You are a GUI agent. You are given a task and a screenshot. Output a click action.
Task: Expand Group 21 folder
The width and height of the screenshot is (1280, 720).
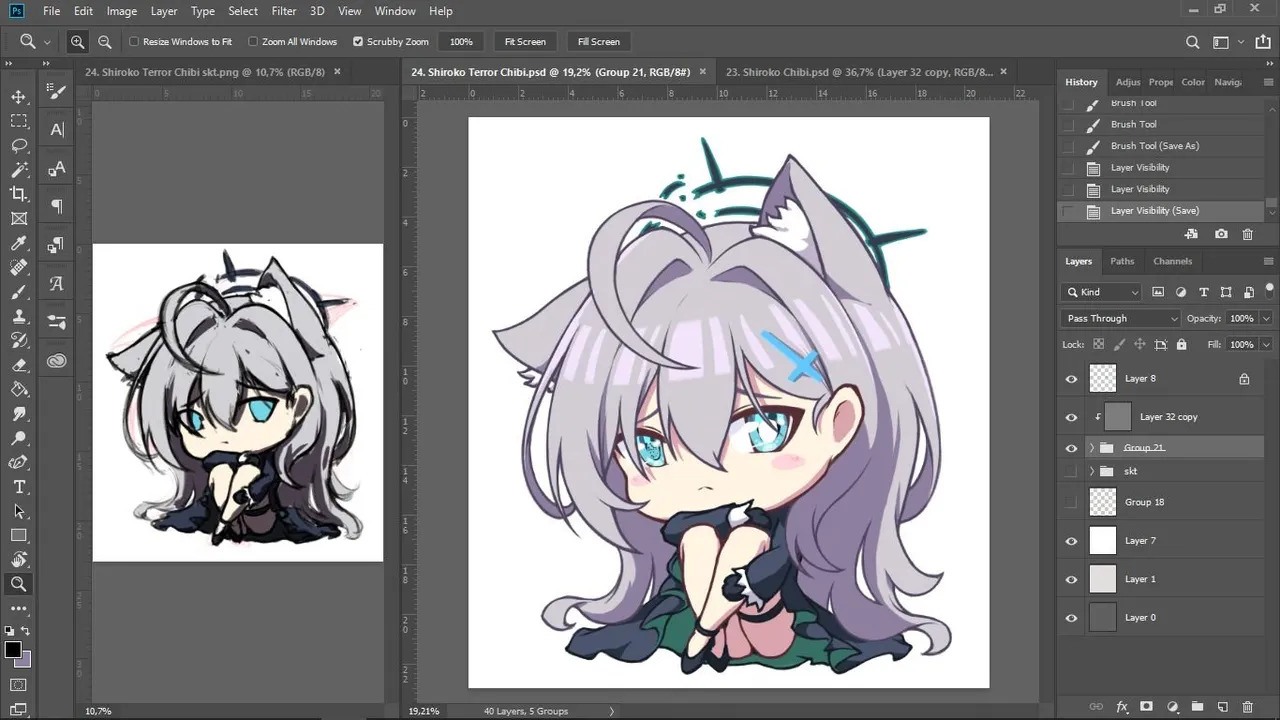1092,448
